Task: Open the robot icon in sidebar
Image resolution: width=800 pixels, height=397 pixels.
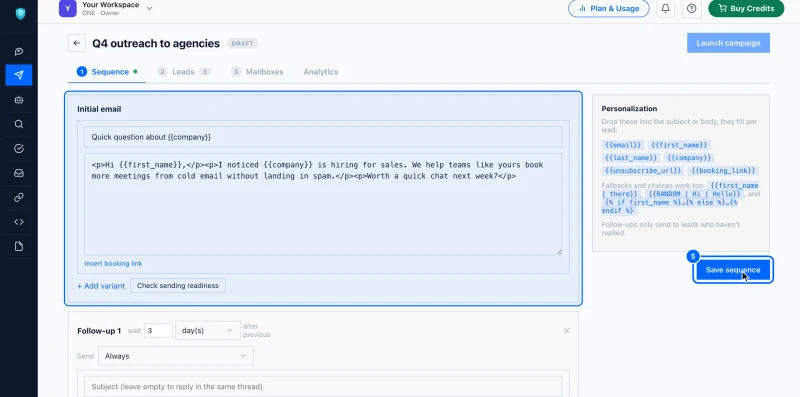Action: [19, 100]
